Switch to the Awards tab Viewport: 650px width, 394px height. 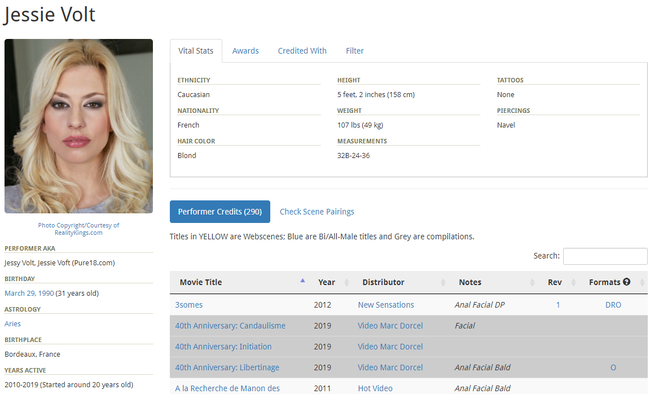pyautogui.click(x=245, y=51)
